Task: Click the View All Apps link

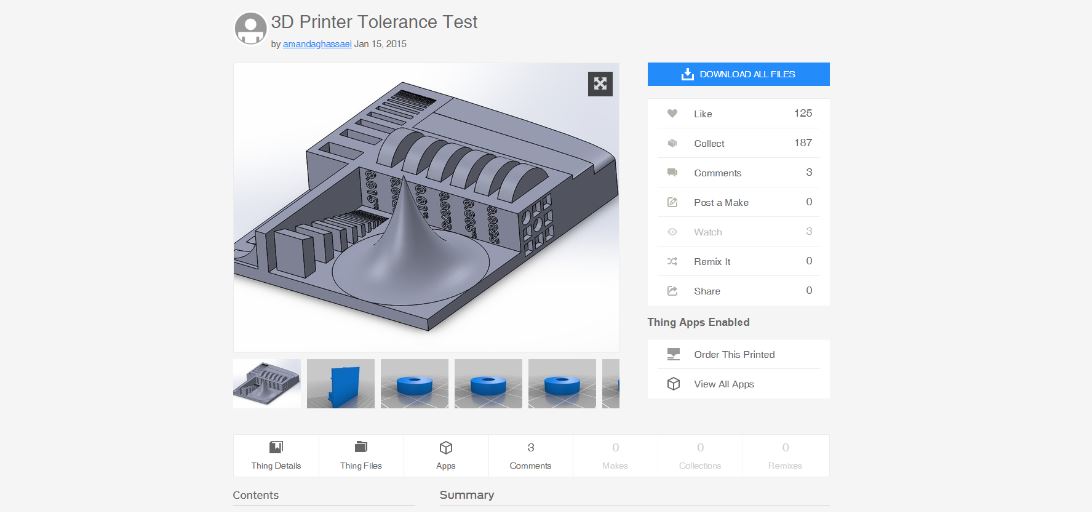Action: (724, 385)
